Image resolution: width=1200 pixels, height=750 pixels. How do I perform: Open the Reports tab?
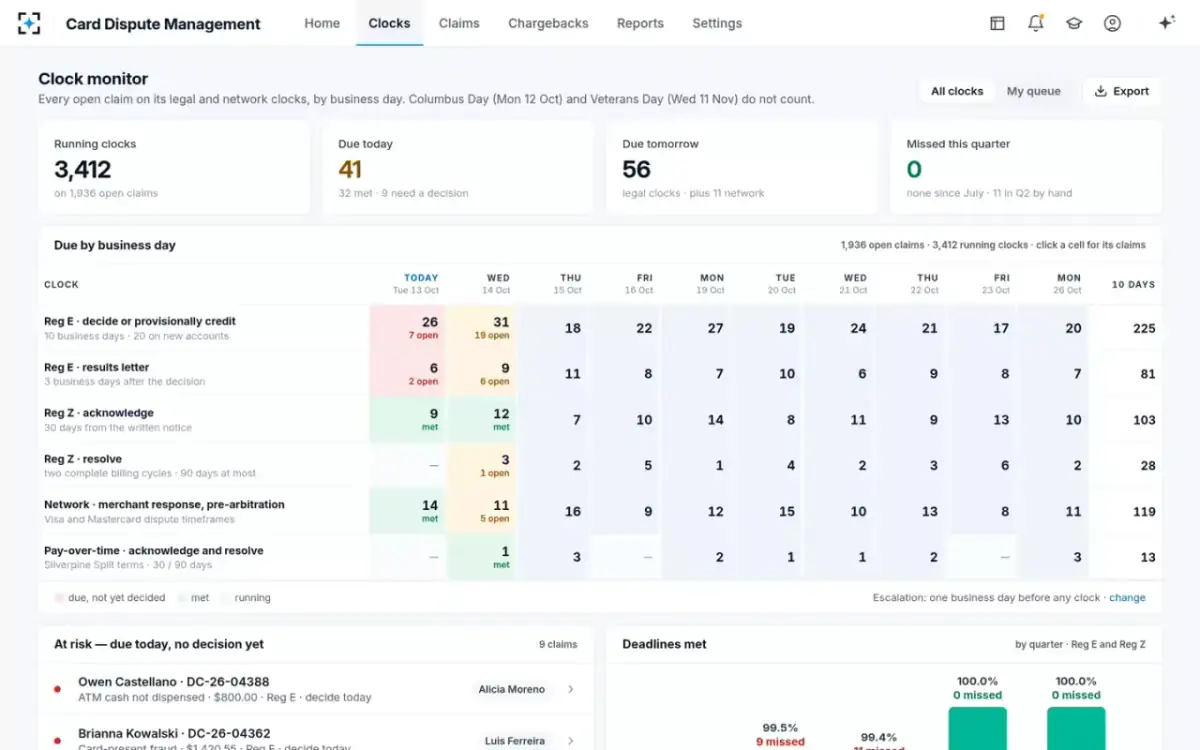640,23
